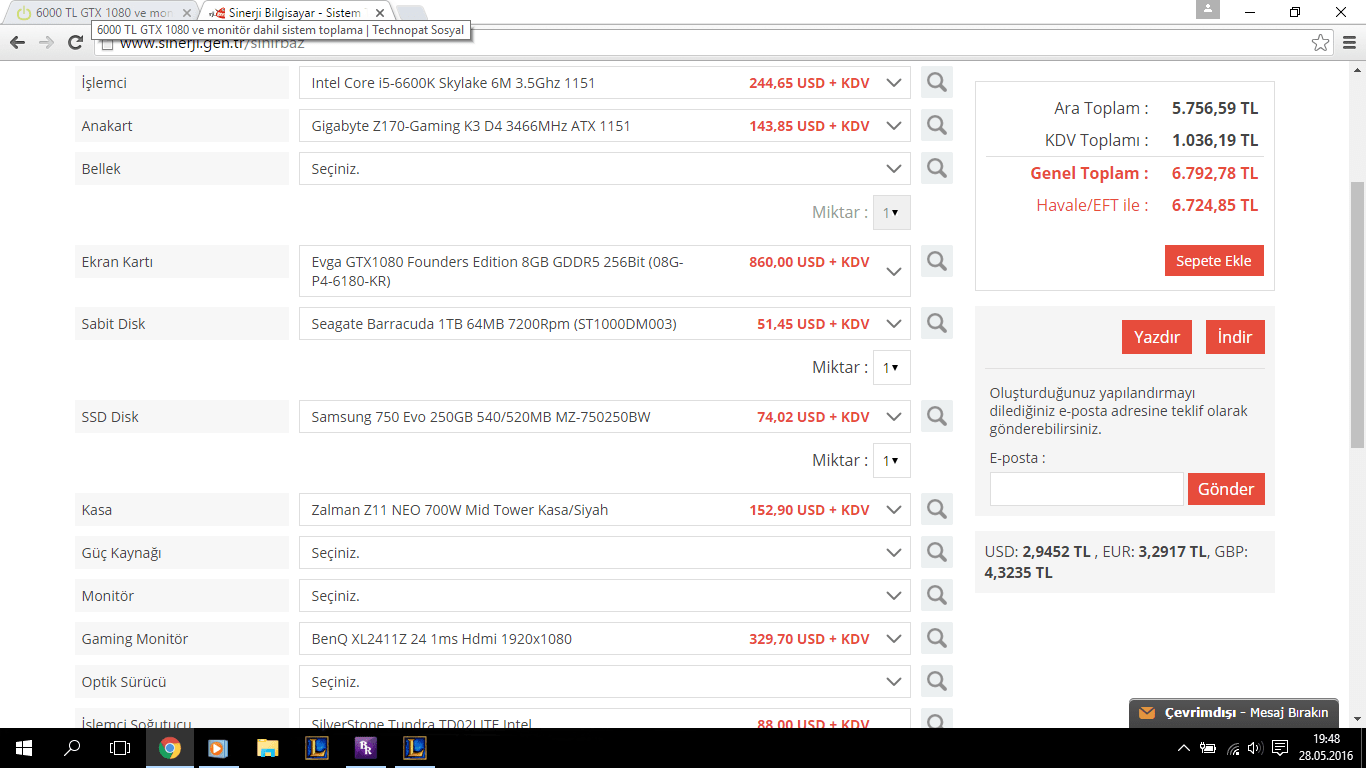The image size is (1366, 768).
Task: Bookmark this page with the star icon
Action: (1321, 42)
